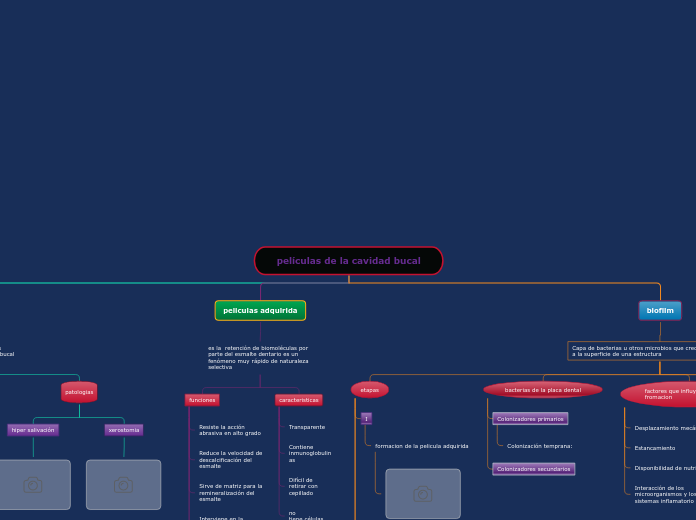Select the 'Capa de bacterias u otros microbios' definition box
This screenshot has height=520, width=696.
click(632, 351)
